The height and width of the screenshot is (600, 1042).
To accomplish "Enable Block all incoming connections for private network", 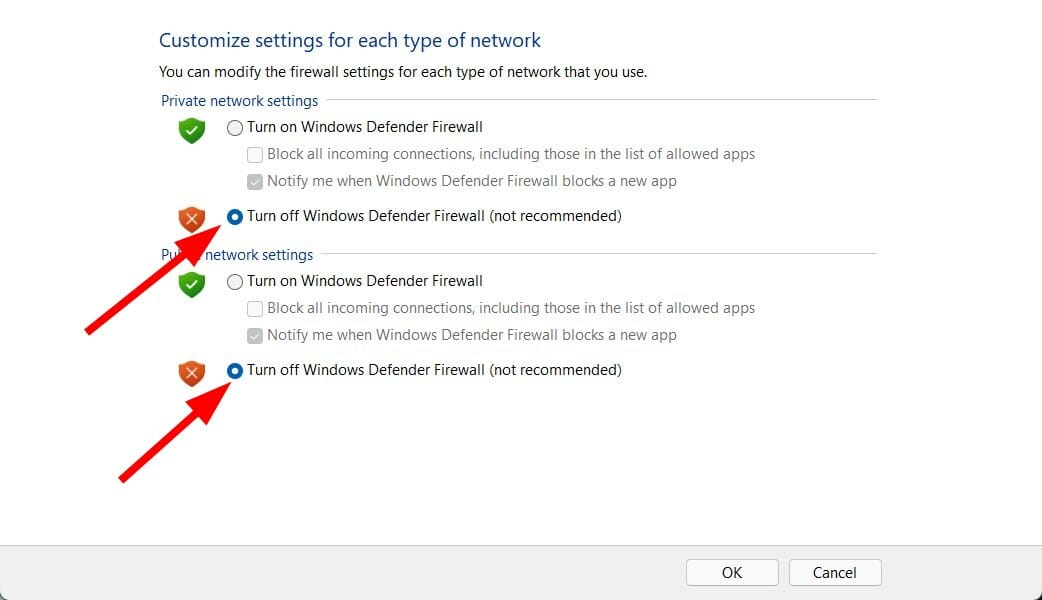I will point(255,154).
